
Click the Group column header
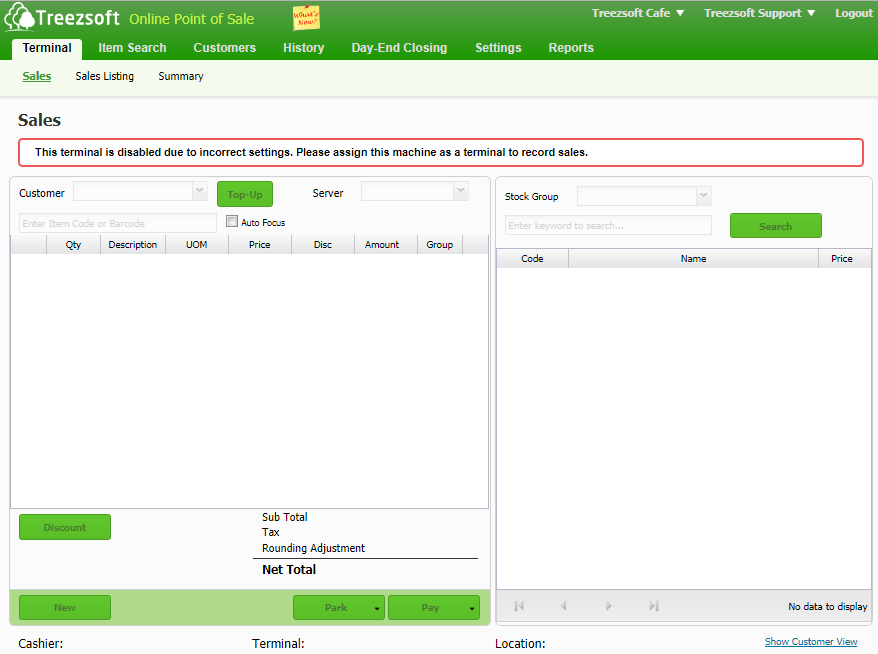(440, 245)
